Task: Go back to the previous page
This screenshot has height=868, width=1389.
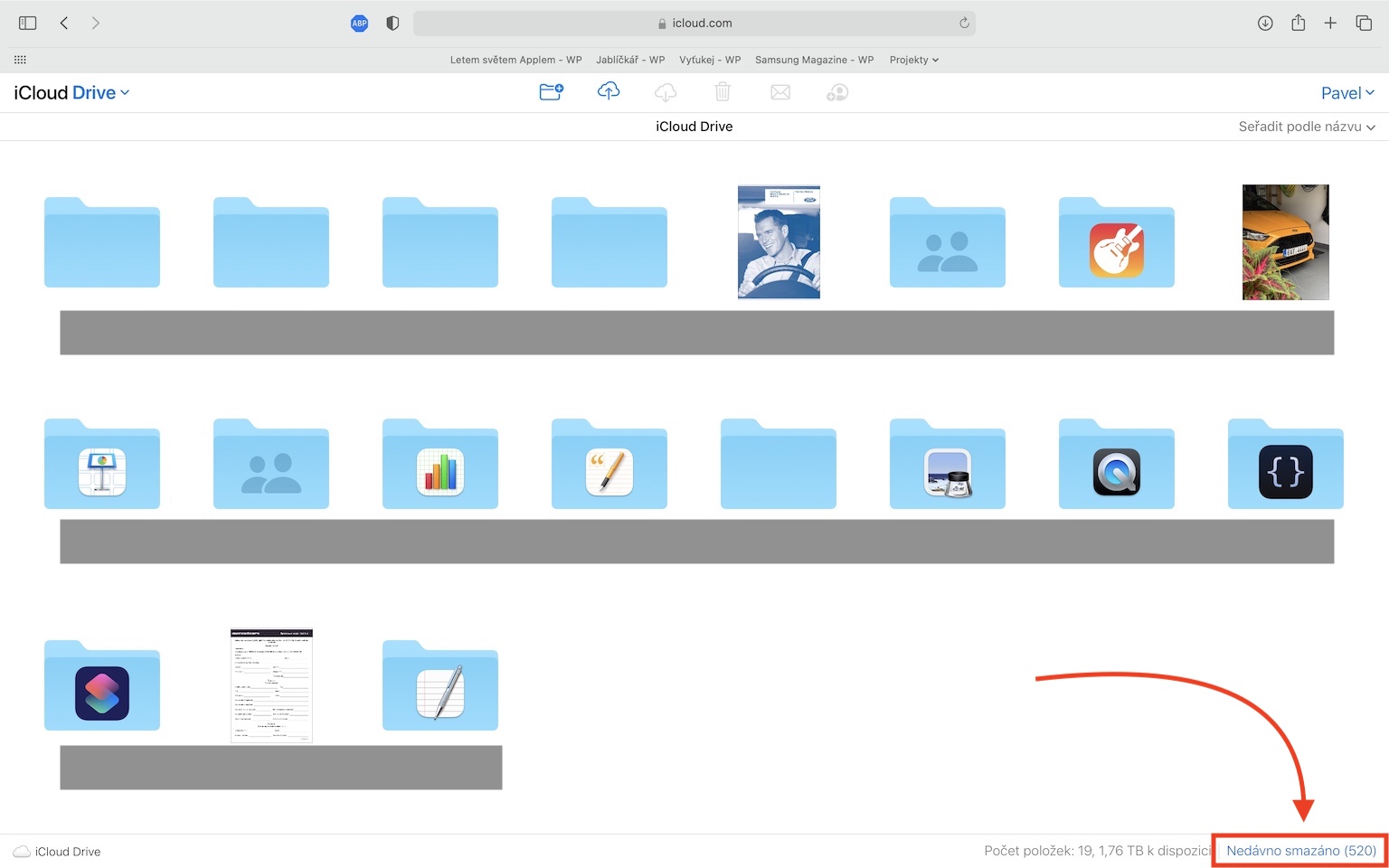Action: coord(64,23)
